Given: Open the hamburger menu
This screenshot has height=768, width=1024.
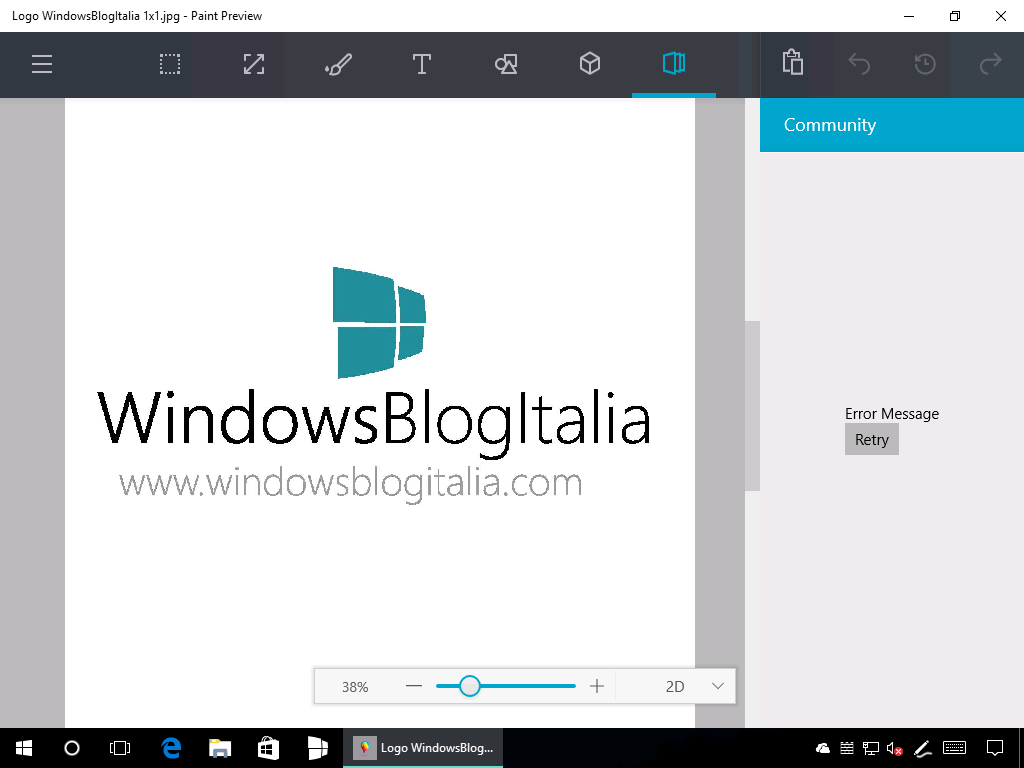Looking at the screenshot, I should point(42,64).
